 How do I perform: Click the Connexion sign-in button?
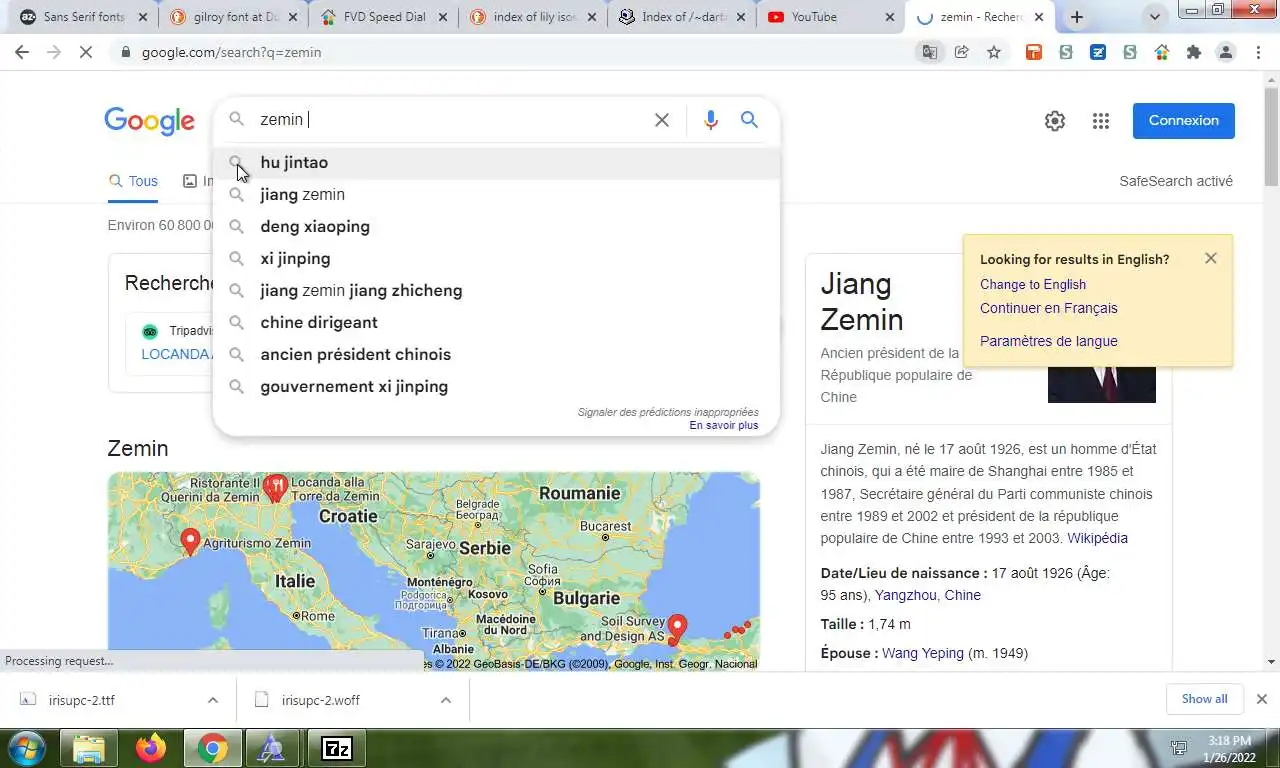[x=1183, y=120]
